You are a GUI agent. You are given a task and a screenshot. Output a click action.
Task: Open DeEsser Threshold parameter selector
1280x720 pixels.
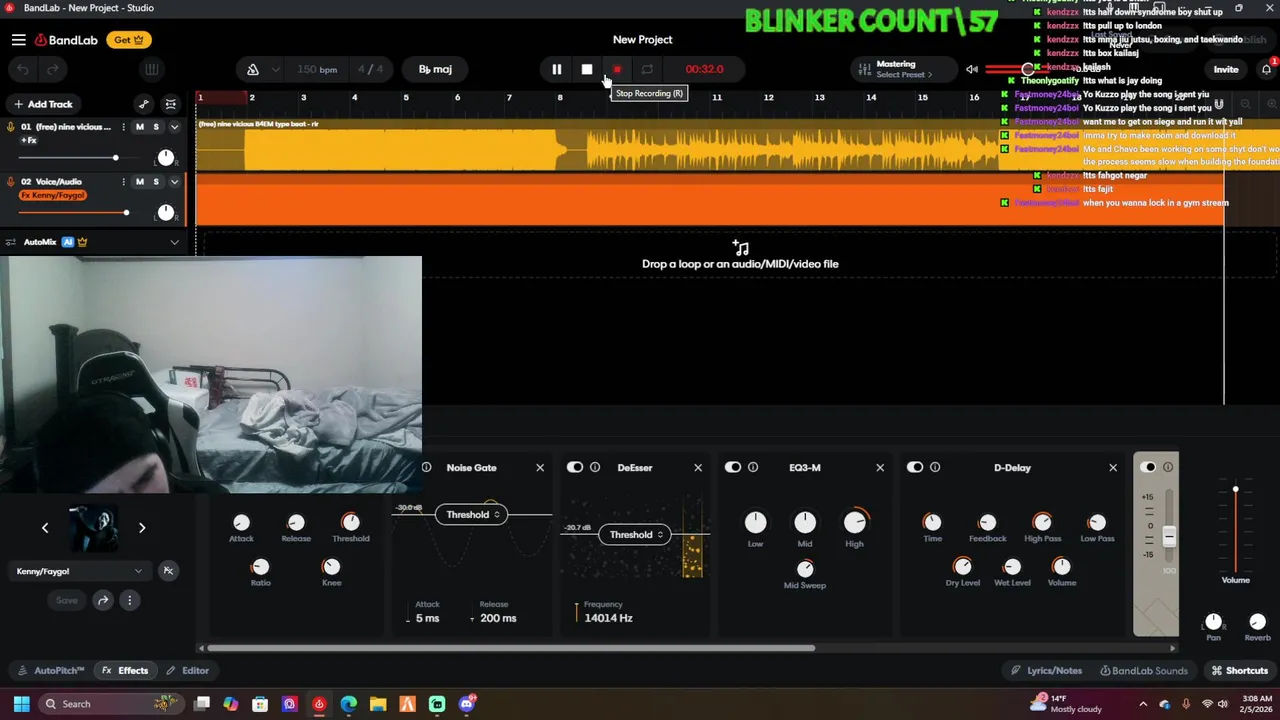click(636, 535)
